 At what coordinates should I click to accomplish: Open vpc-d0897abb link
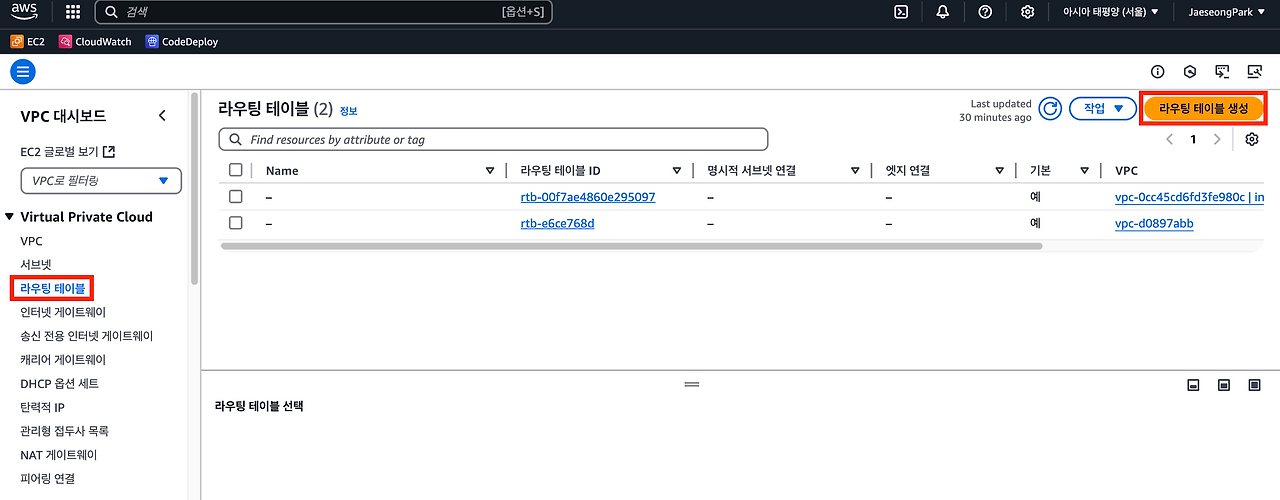coord(1154,223)
